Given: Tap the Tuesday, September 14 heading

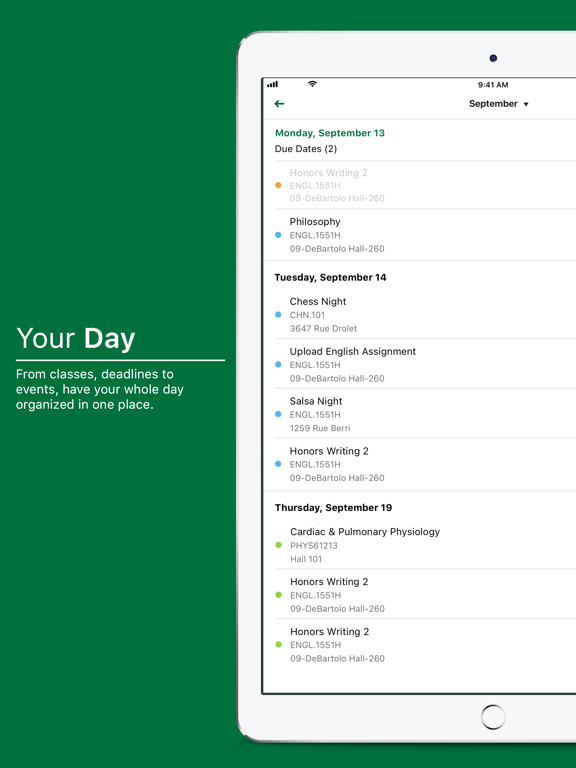Looking at the screenshot, I should (330, 277).
